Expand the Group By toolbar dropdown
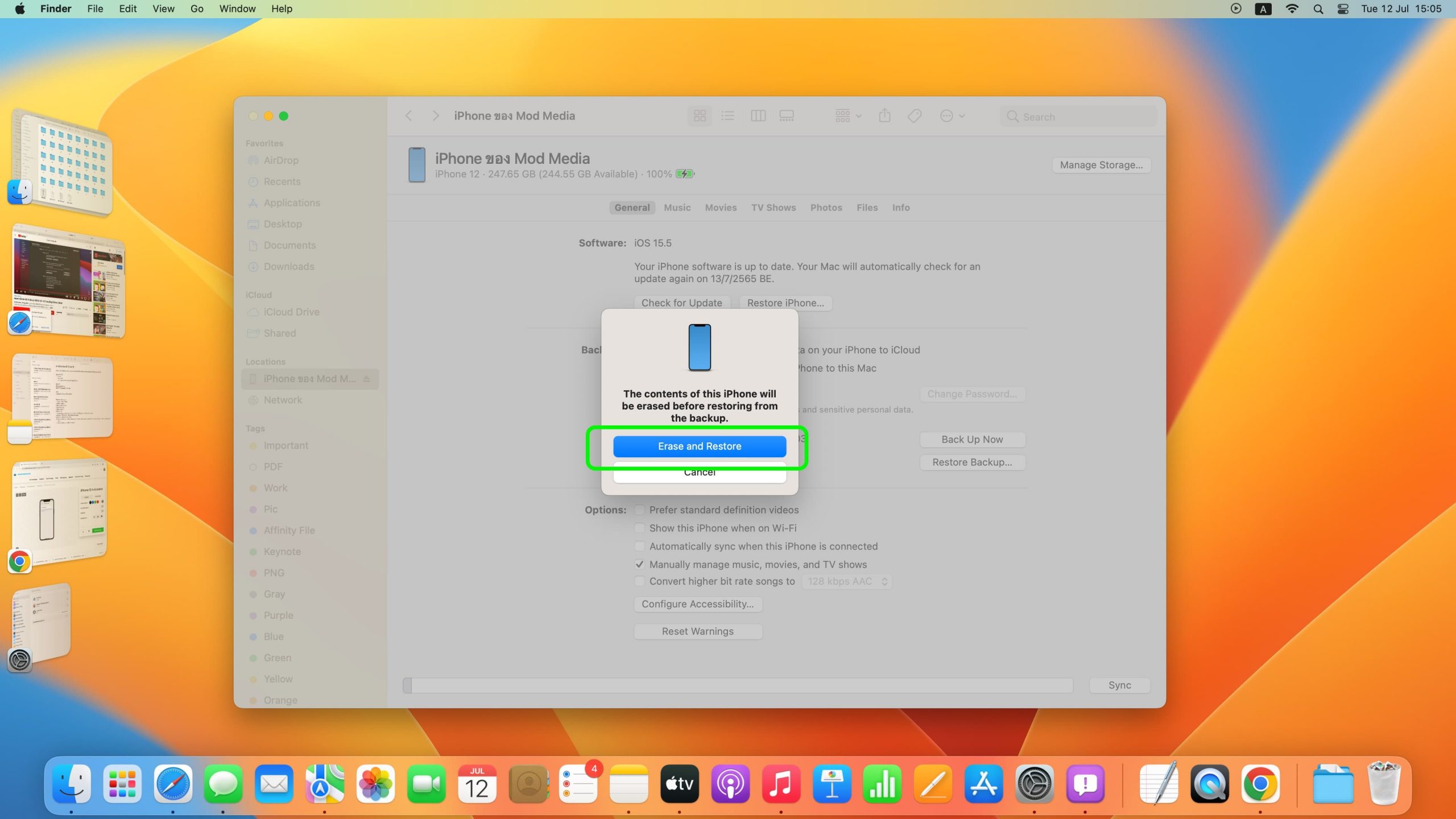 (x=848, y=116)
